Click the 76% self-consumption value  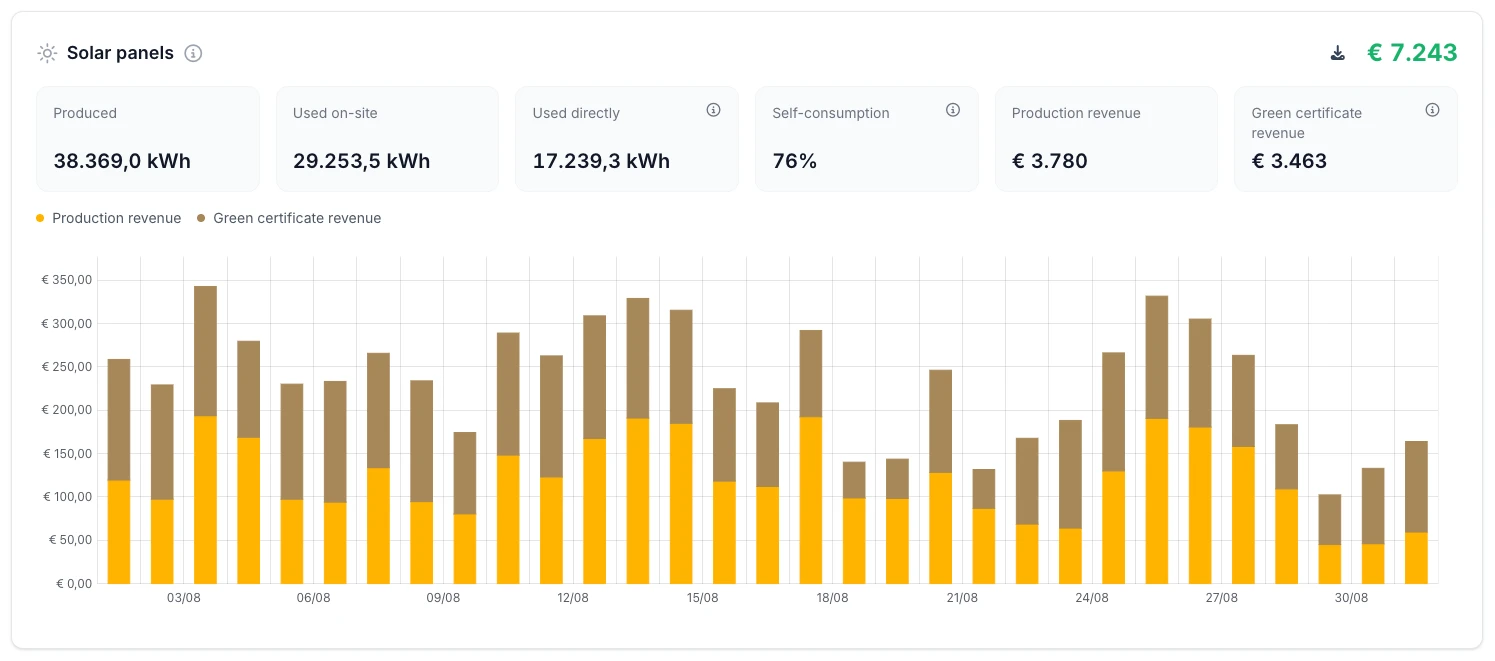point(795,161)
